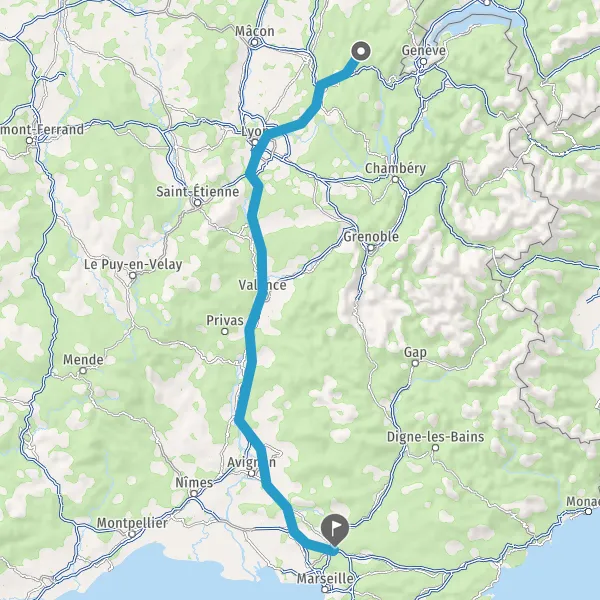Click the Nîmes city marker dot
The width and height of the screenshot is (600, 600).
click(194, 494)
